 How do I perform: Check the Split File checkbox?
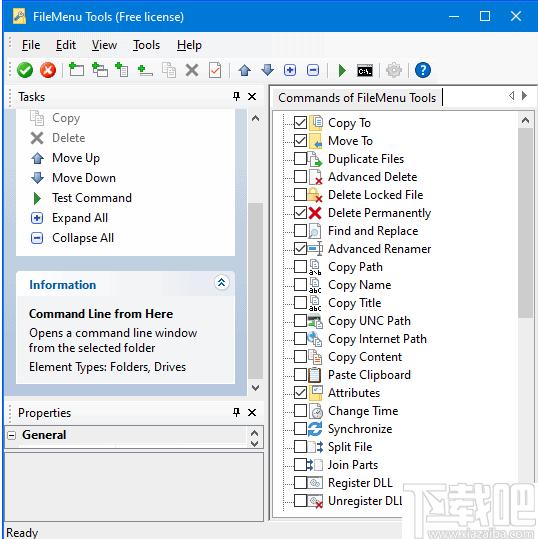(x=300, y=447)
